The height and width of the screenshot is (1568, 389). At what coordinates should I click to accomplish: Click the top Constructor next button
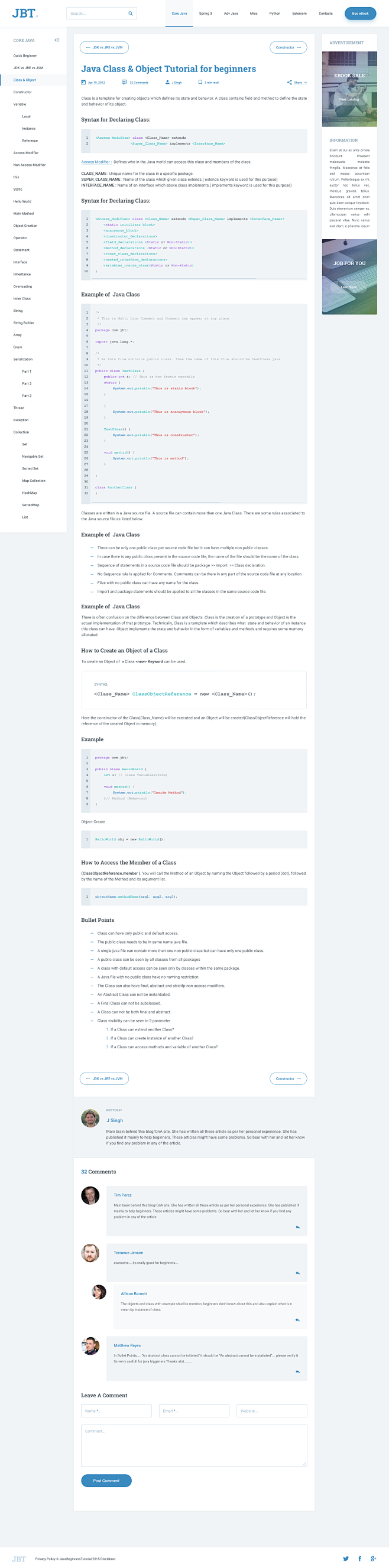coord(288,47)
